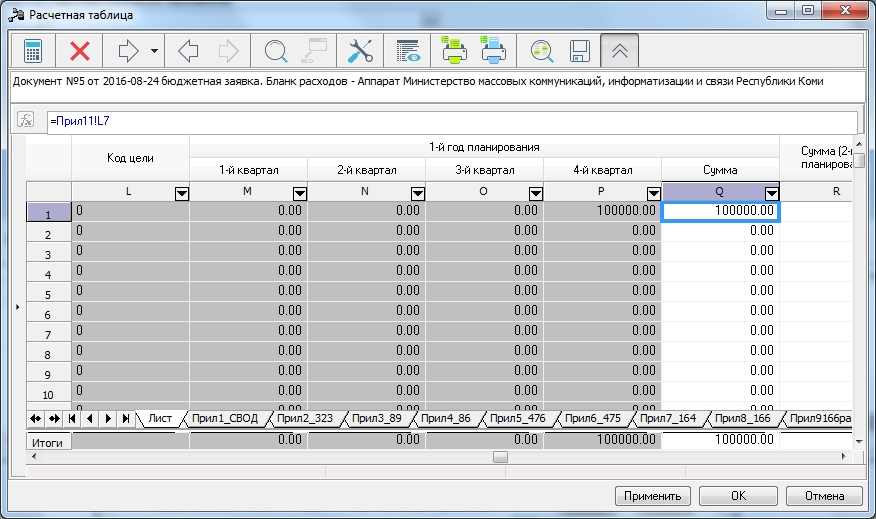The image size is (876, 519).
Task: Click the formula input field
Action: pyautogui.click(x=453, y=121)
